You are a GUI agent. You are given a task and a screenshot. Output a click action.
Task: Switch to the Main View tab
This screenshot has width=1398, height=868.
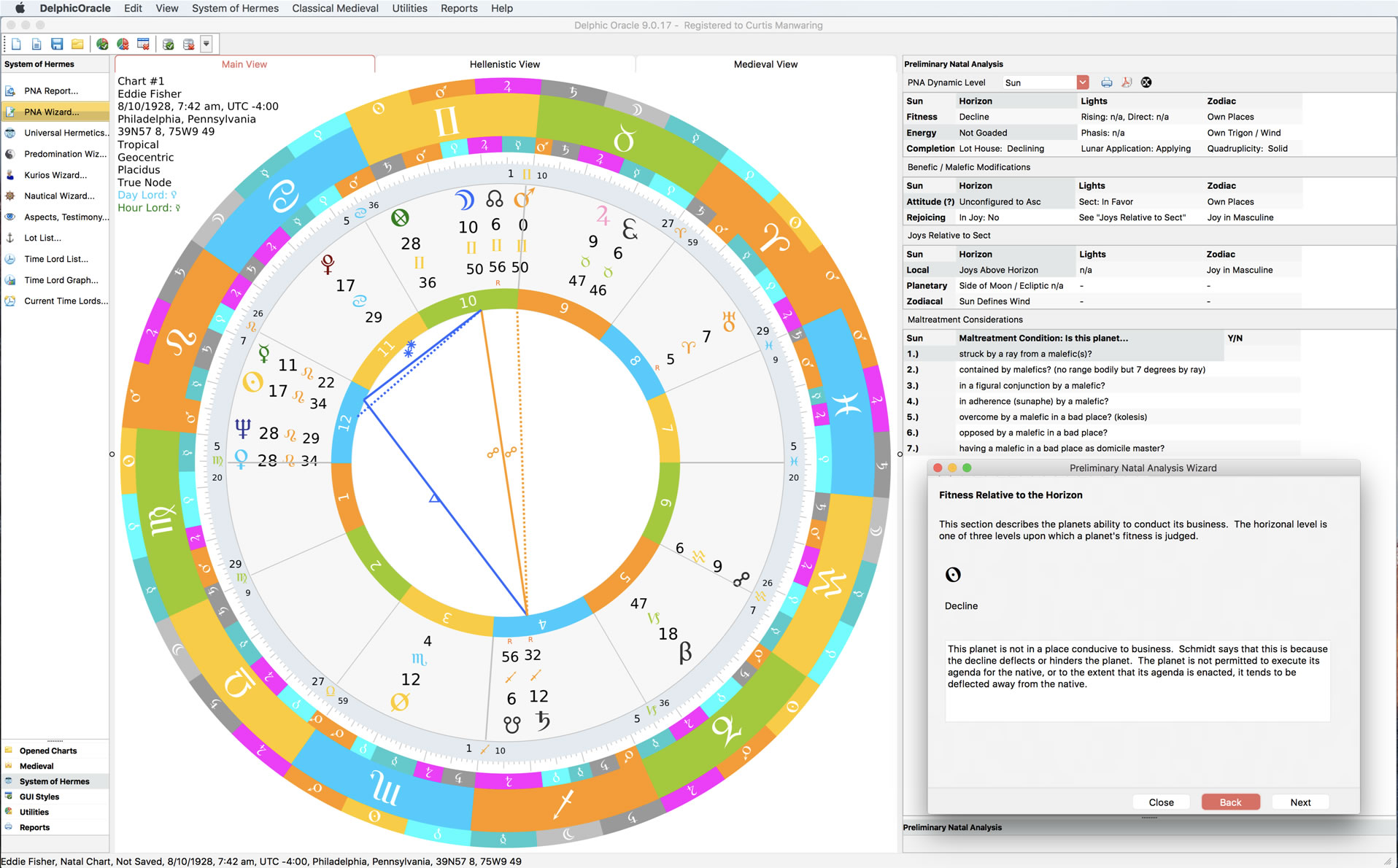244,64
